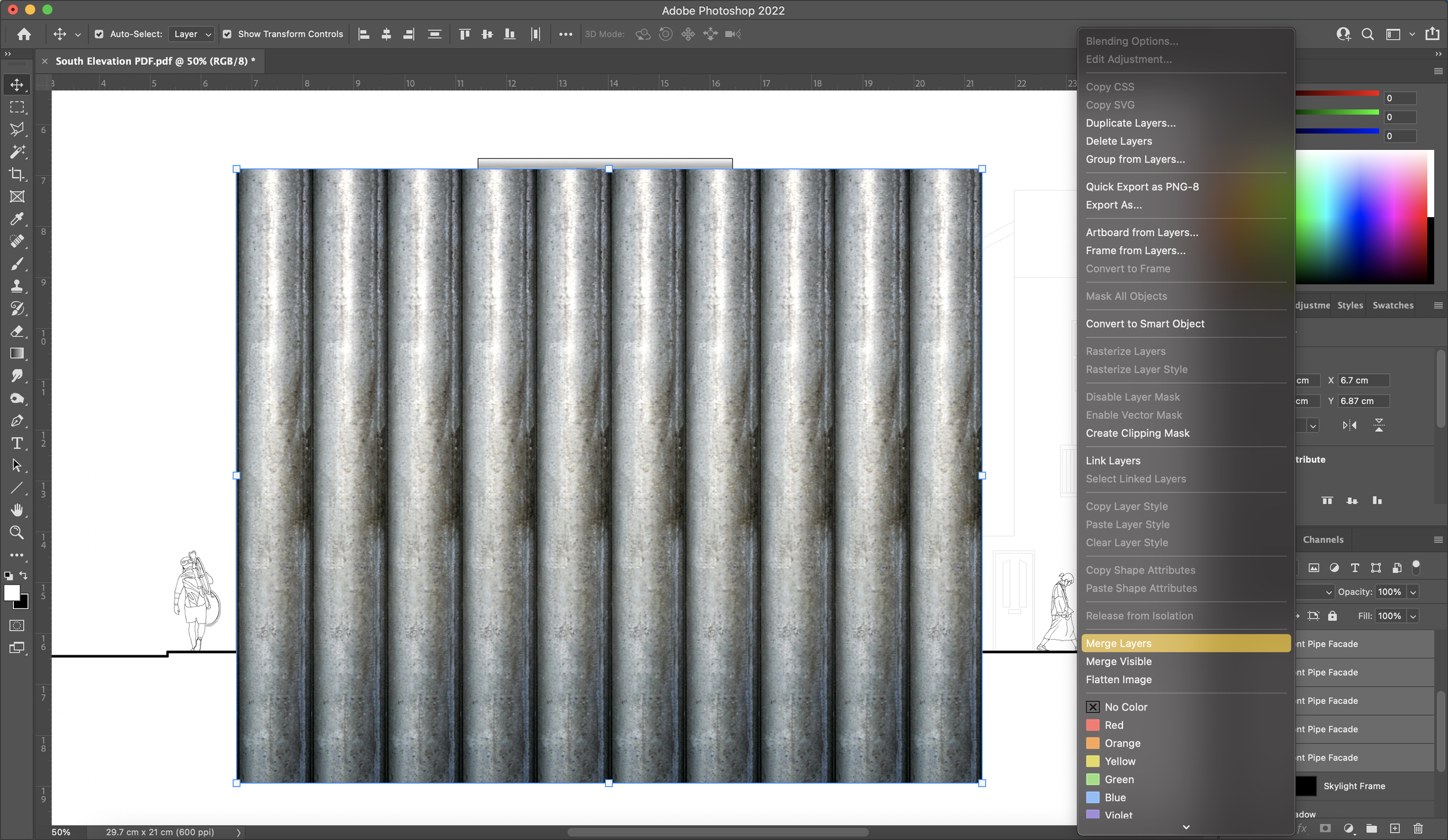Toggle filter for adjustment layers
1448x840 pixels.
click(1334, 568)
